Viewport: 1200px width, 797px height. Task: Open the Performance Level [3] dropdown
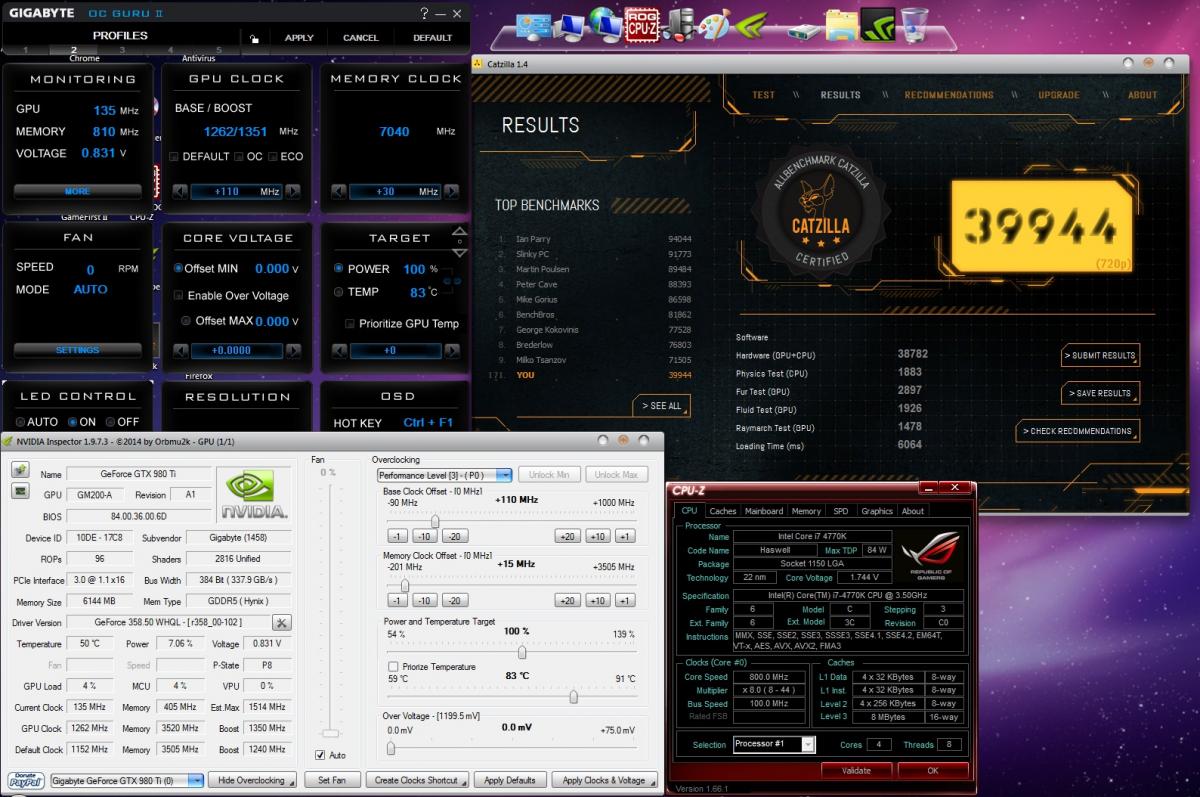point(444,475)
